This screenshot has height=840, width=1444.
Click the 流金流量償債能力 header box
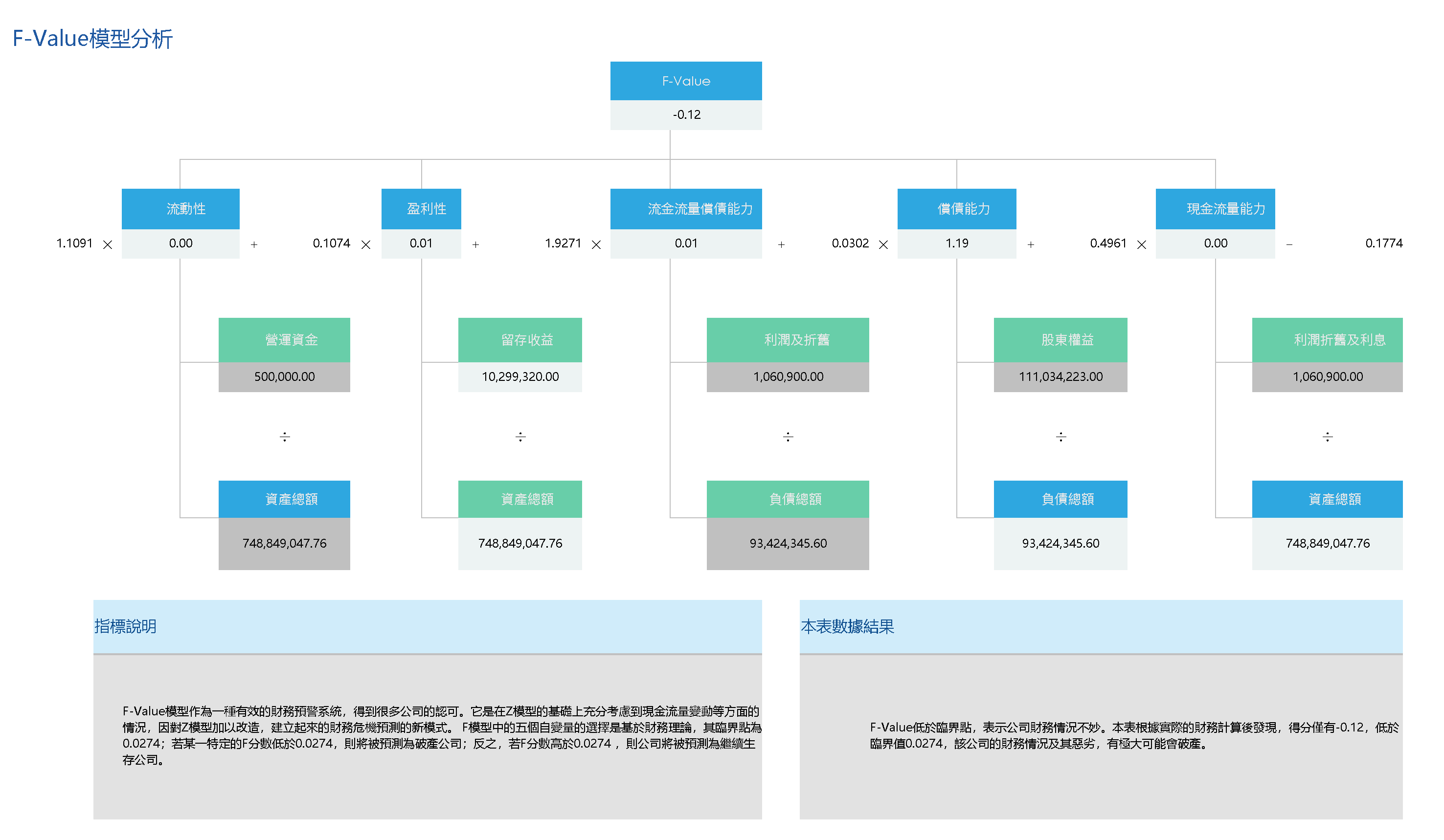point(686,208)
